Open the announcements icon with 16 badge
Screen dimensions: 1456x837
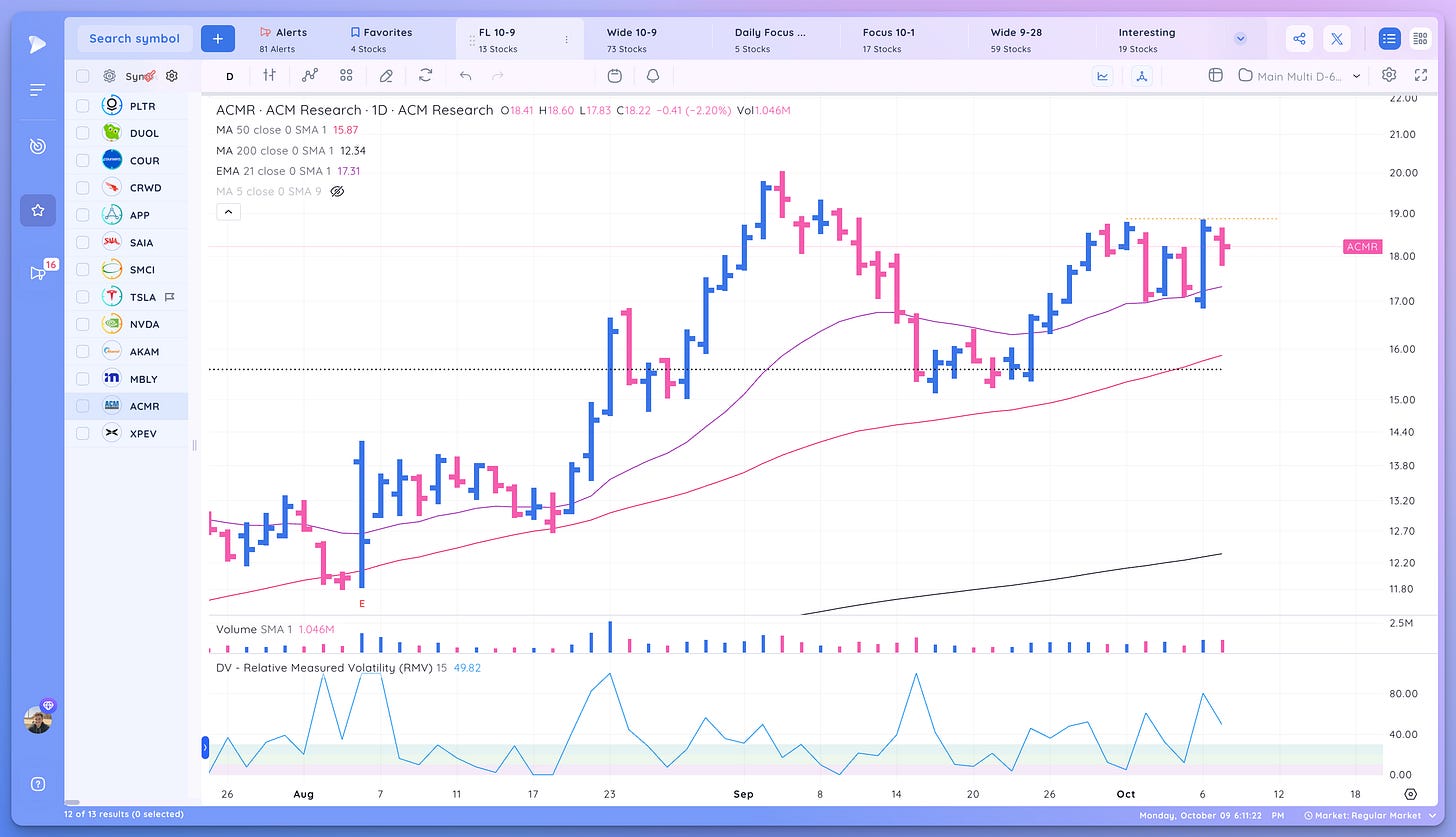(x=38, y=272)
